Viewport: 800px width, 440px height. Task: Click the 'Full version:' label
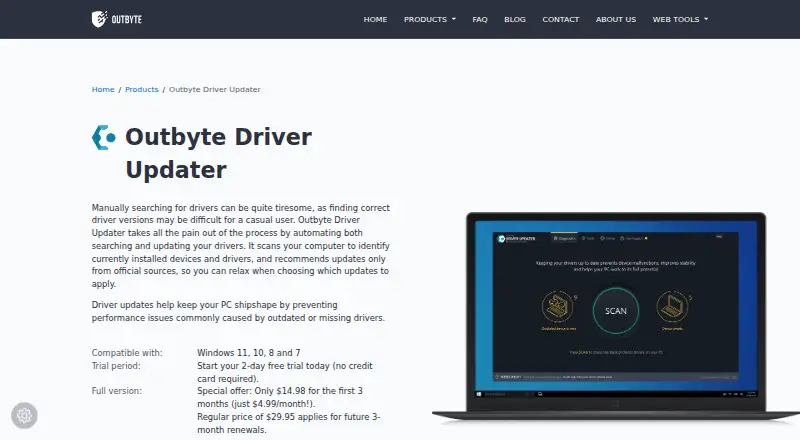117,391
